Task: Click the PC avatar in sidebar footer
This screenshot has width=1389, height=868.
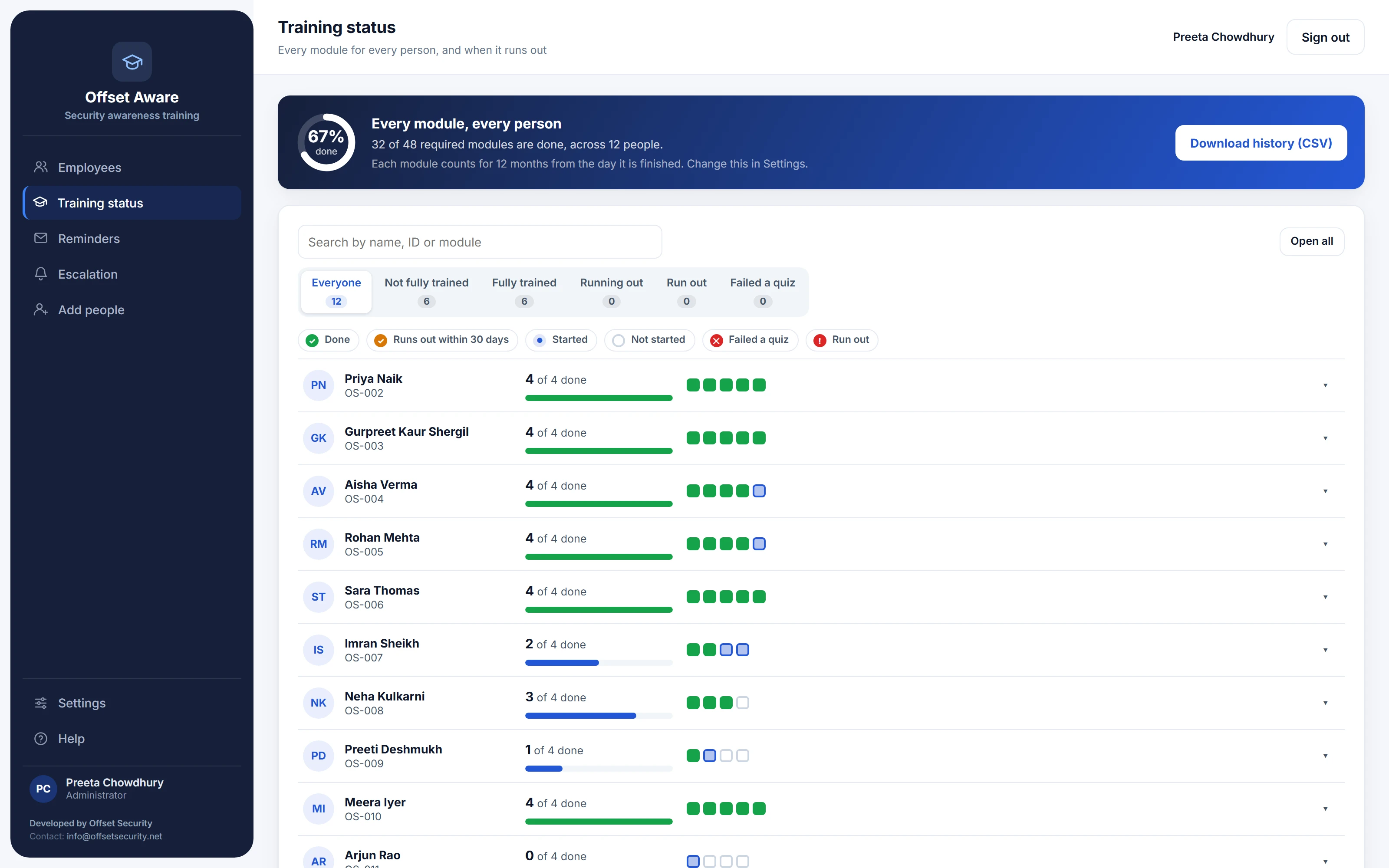Action: tap(43, 788)
